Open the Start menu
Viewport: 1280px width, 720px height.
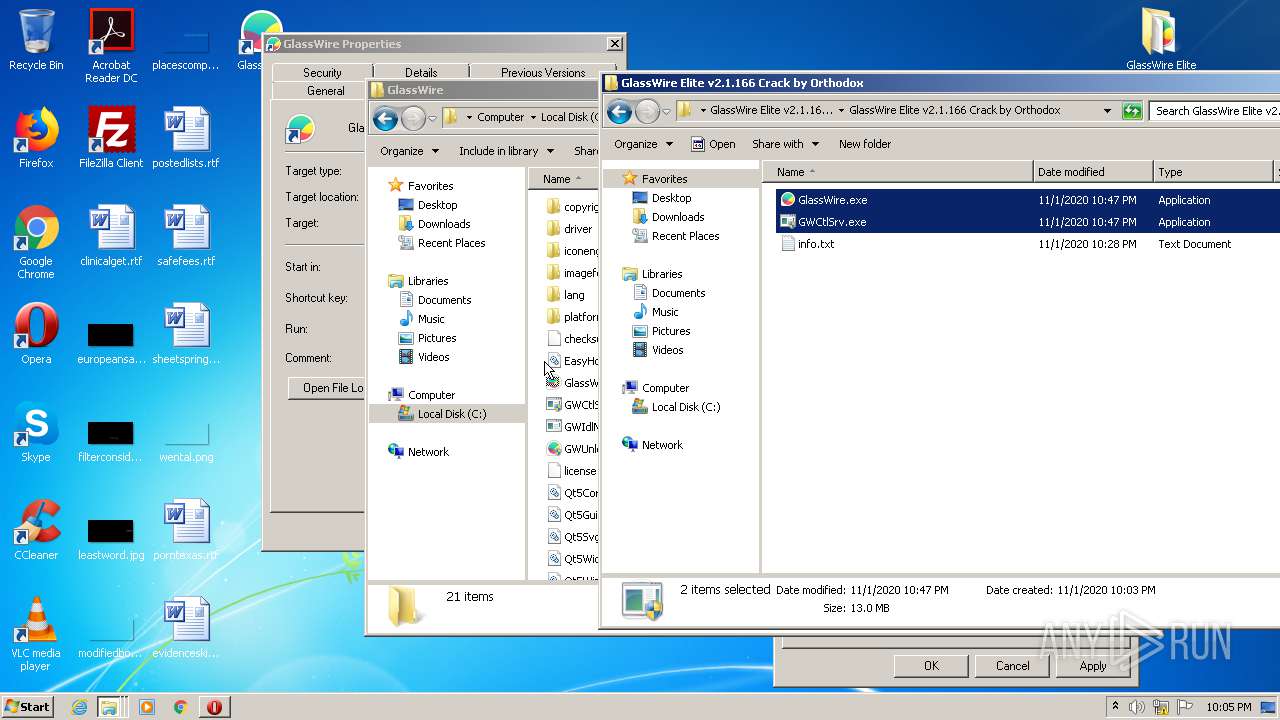pyautogui.click(x=28, y=707)
